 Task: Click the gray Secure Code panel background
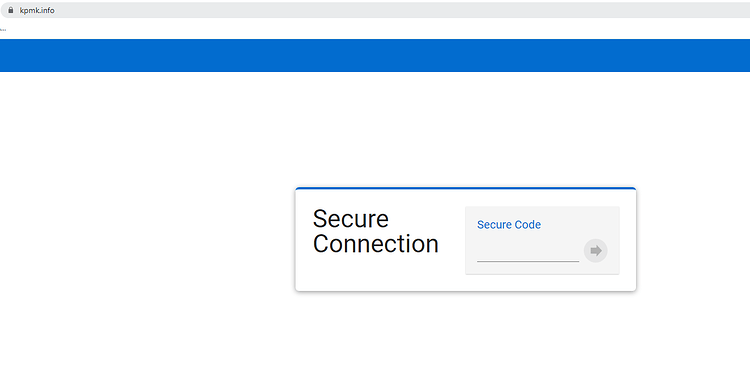[x=542, y=240]
